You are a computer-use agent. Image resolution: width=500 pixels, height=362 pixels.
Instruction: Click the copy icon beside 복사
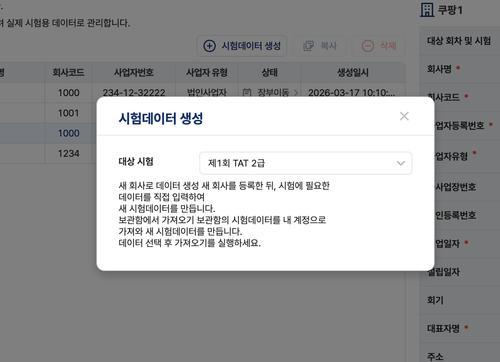(x=308, y=46)
